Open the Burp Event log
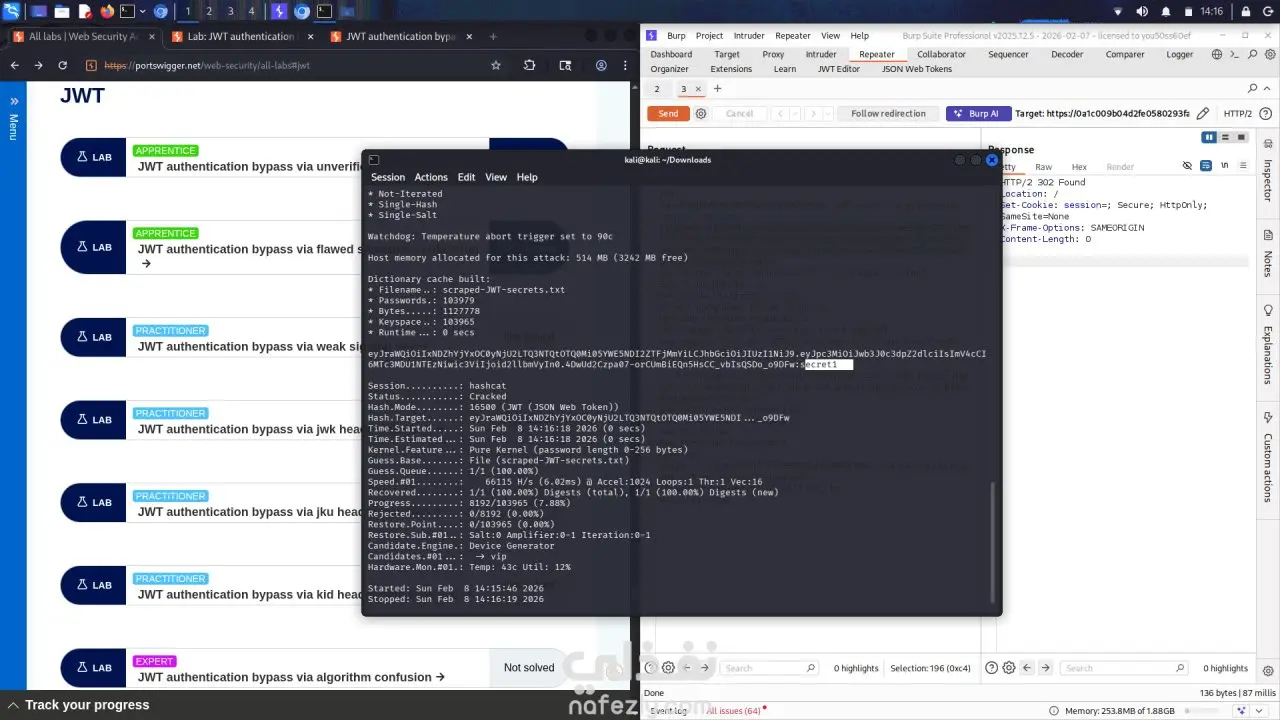The image size is (1280, 720). click(x=669, y=711)
